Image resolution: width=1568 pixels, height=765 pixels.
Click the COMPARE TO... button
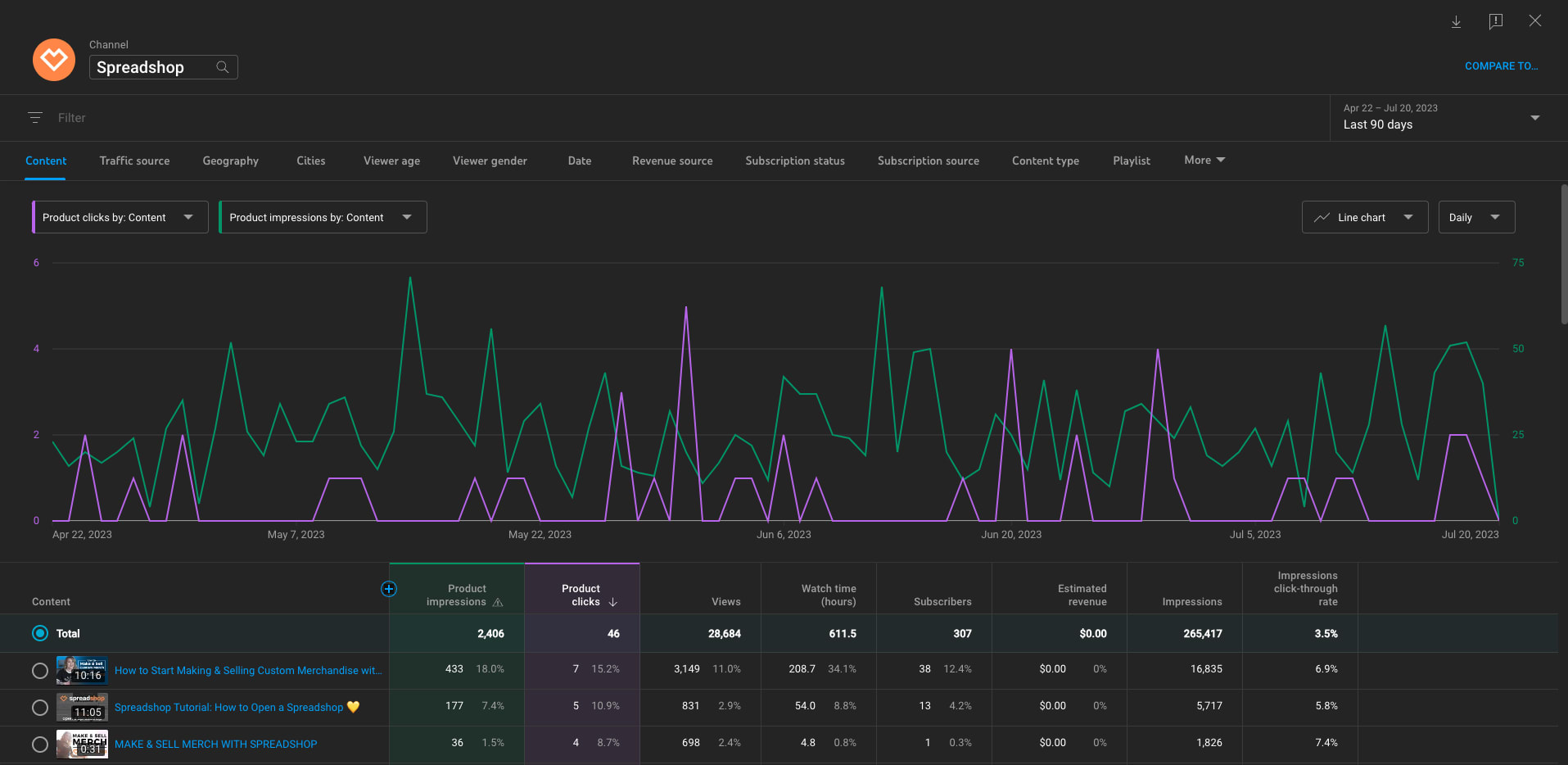coord(1500,66)
